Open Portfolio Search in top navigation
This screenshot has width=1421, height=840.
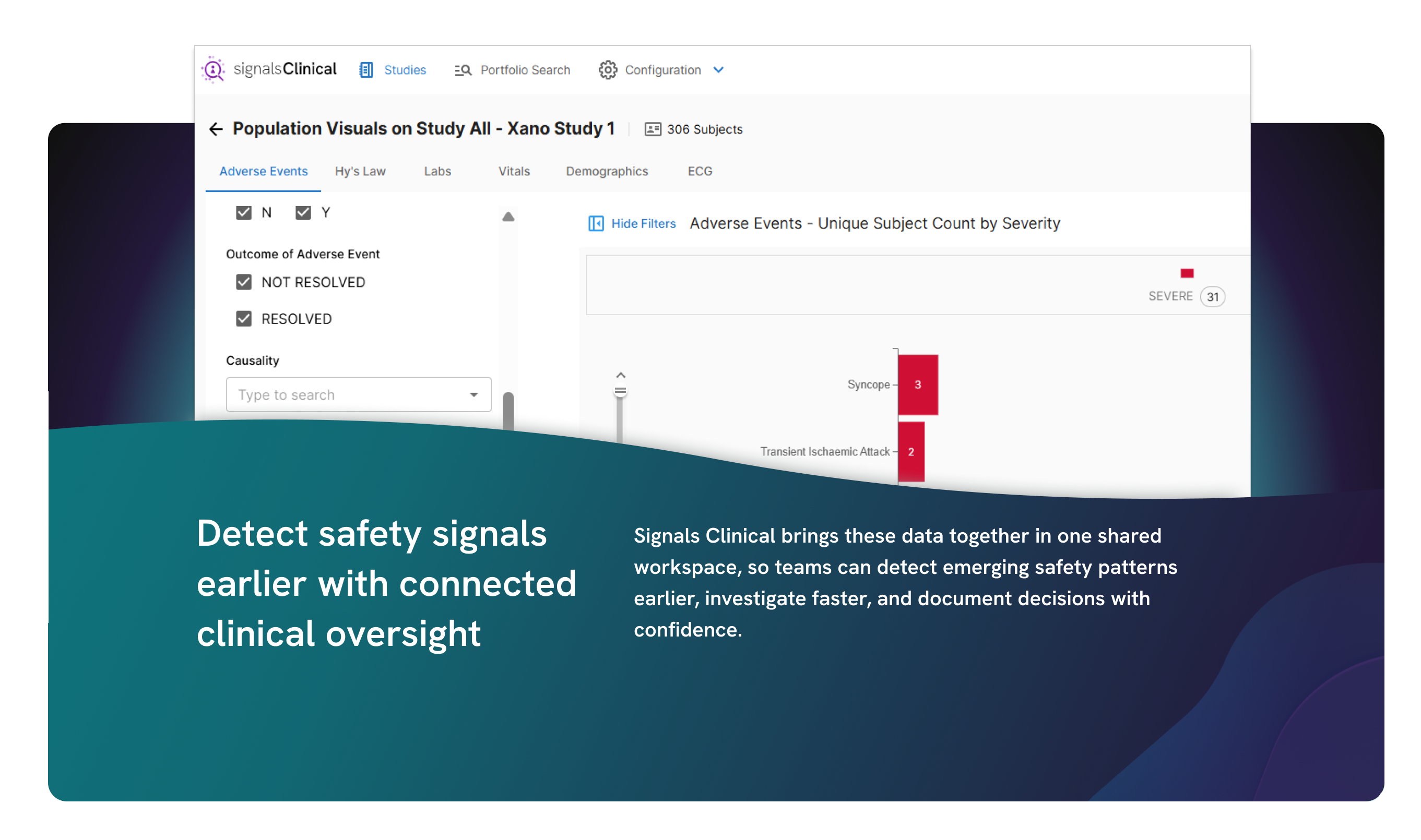525,69
